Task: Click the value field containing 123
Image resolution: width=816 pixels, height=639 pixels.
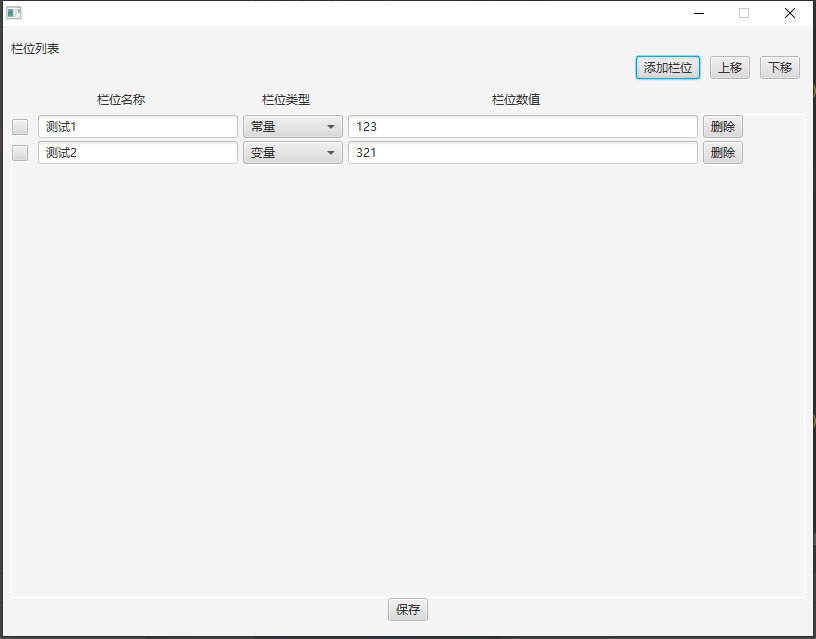Action: [522, 127]
